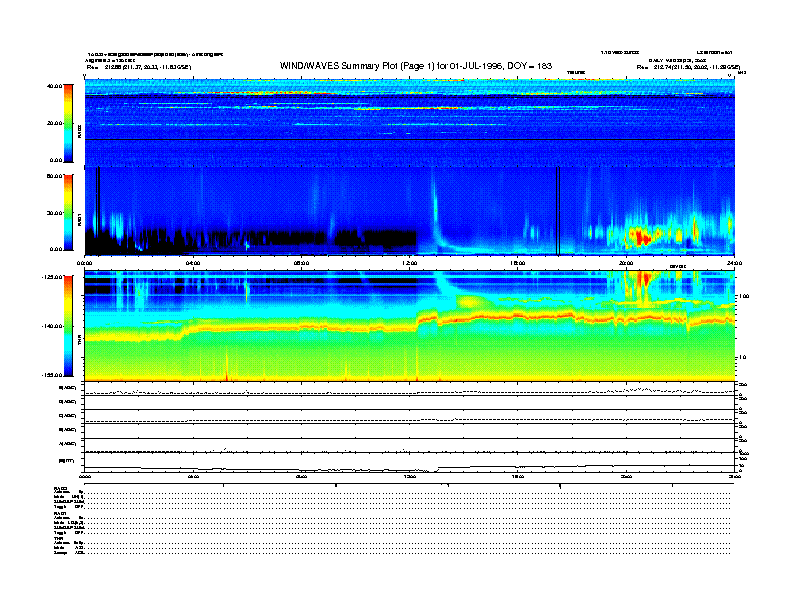Click the -125.00 label on TNR color scale
Screen dimensions: 792x612
(x=52, y=277)
